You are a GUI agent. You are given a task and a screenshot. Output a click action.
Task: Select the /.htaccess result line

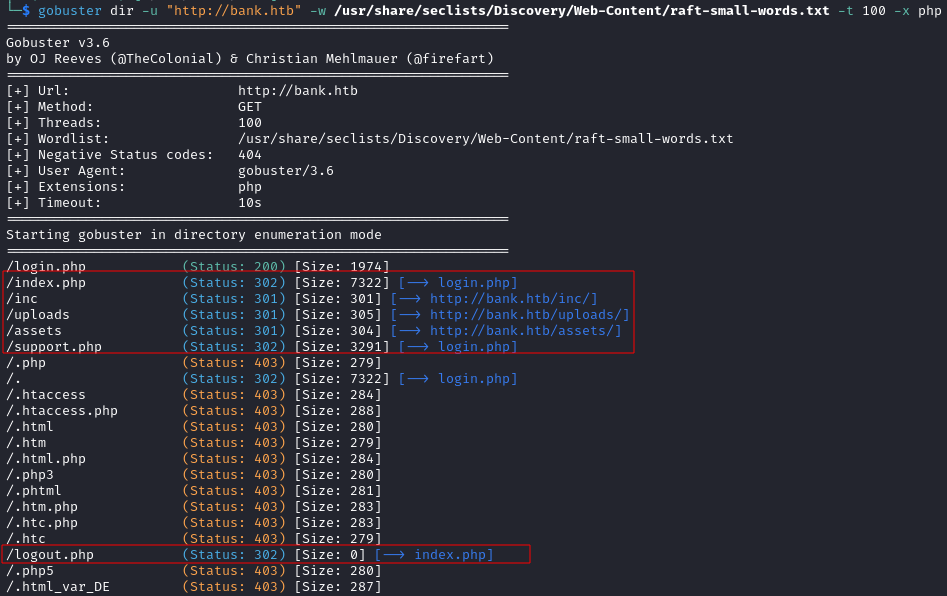pyautogui.click(x=194, y=395)
